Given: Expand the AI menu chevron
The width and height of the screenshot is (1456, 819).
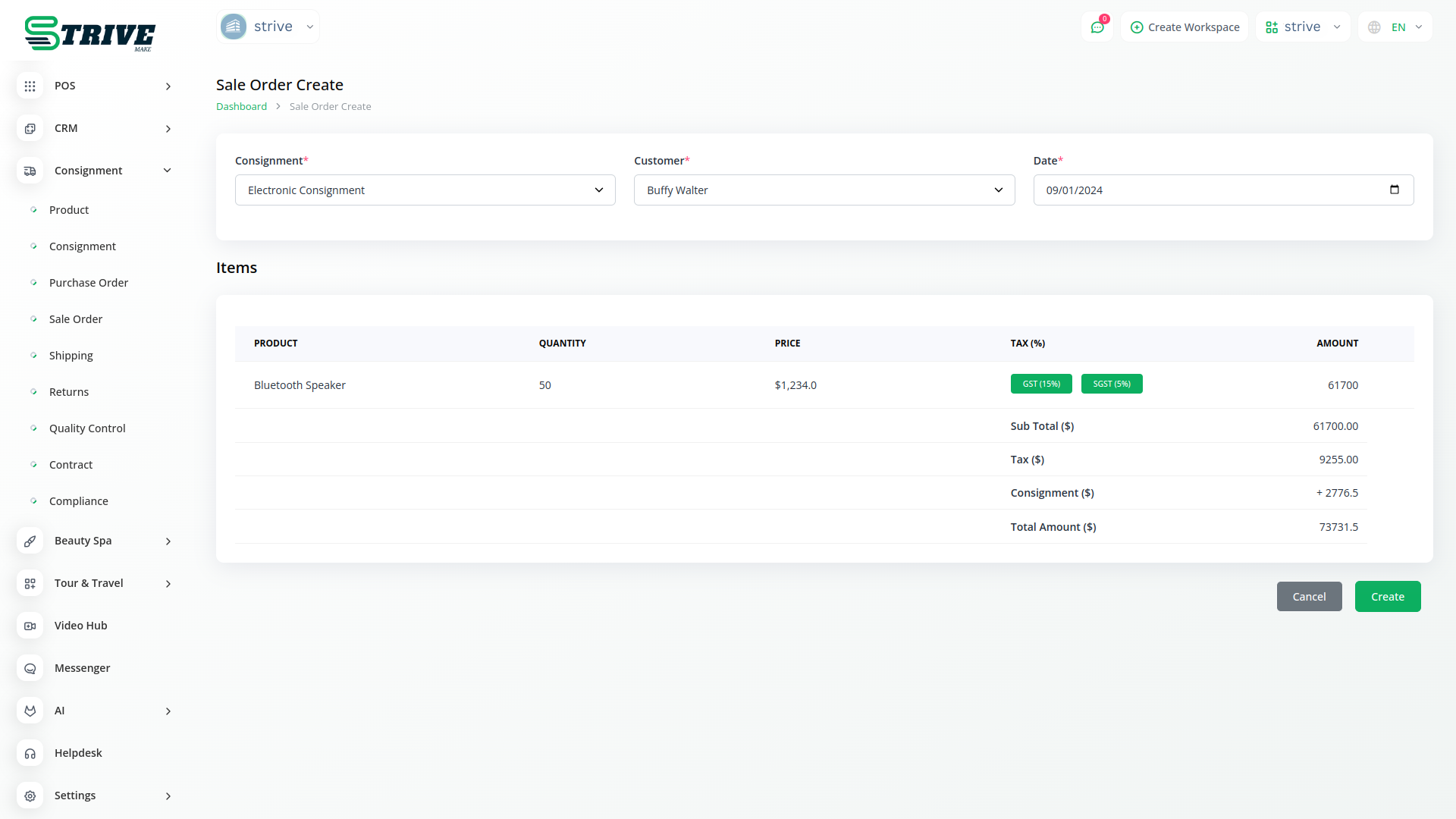Looking at the screenshot, I should (x=168, y=711).
